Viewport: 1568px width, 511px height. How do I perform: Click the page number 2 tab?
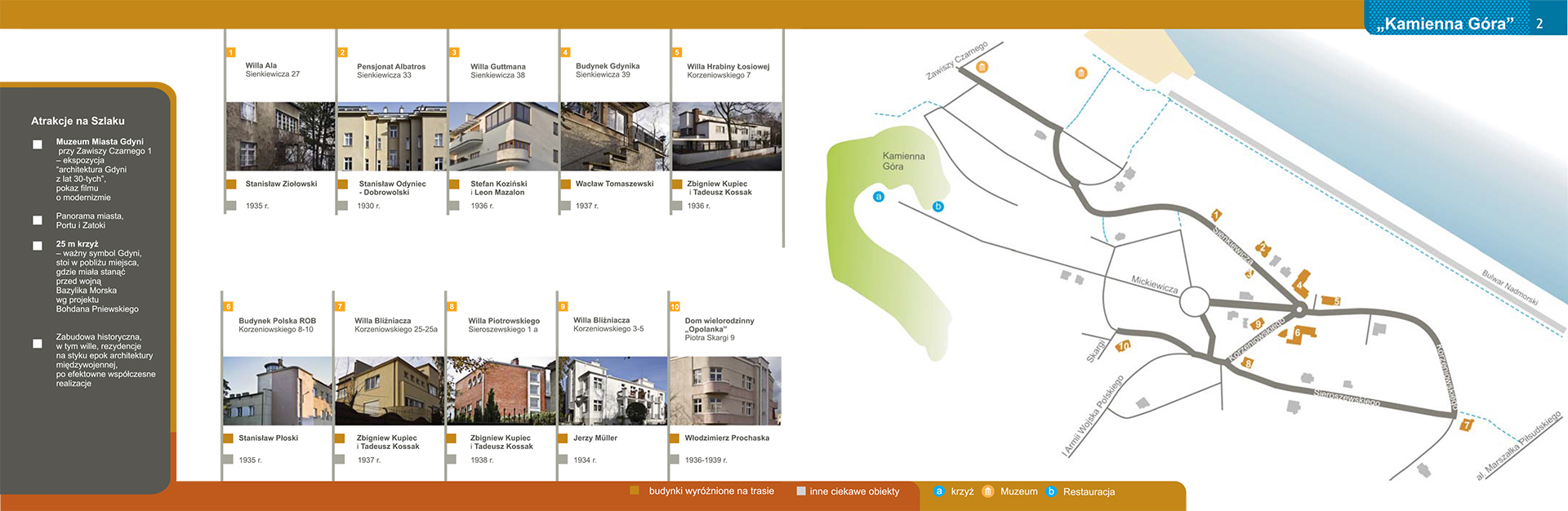(1539, 24)
